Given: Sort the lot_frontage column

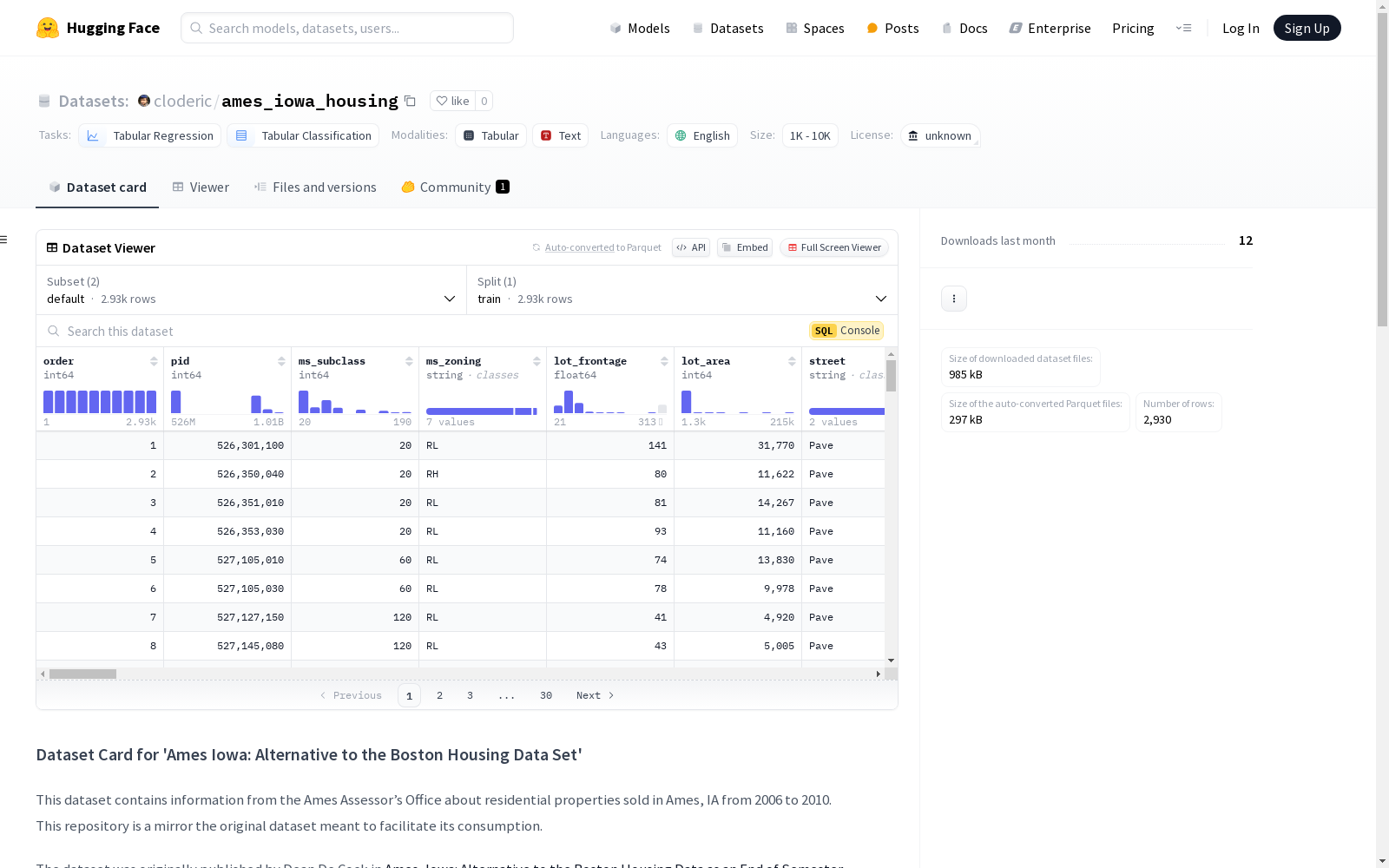Looking at the screenshot, I should point(664,361).
